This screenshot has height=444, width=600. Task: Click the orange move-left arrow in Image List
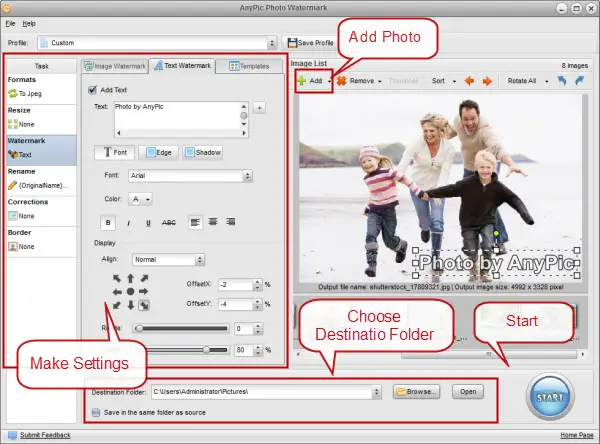tap(469, 81)
